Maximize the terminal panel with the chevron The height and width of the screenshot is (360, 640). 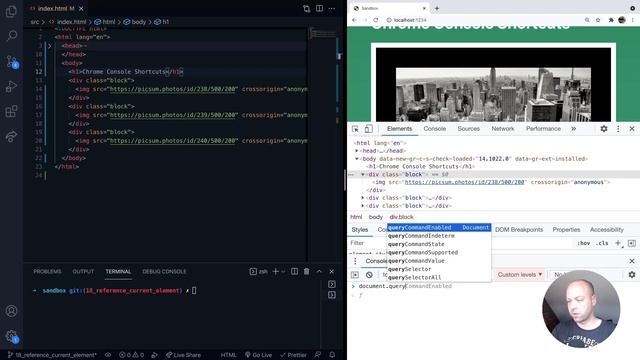pos(319,271)
